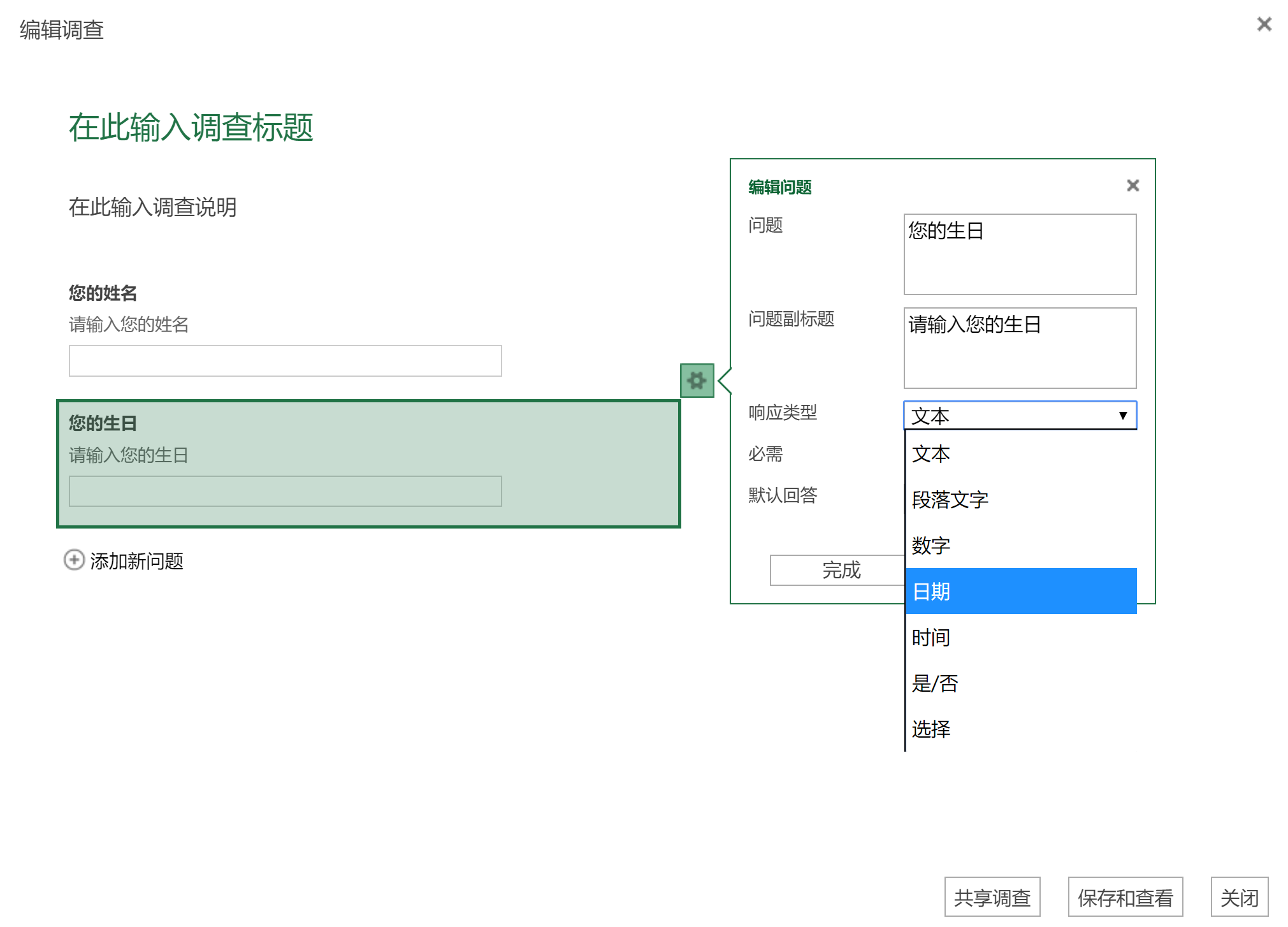Click the 请输入您的生日 subtitle in question block
Screen dimensions: 1288x927
[x=129, y=455]
